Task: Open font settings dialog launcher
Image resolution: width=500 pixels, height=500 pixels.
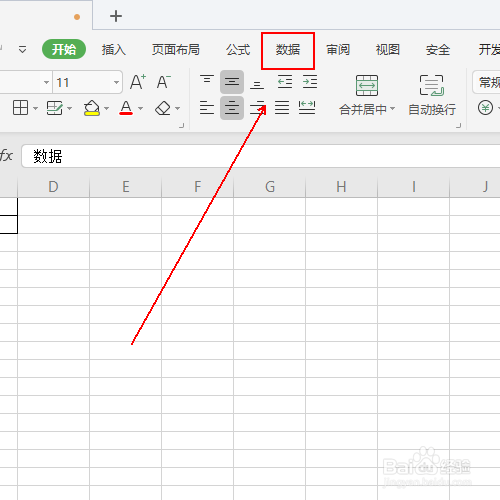Action: coord(182,126)
